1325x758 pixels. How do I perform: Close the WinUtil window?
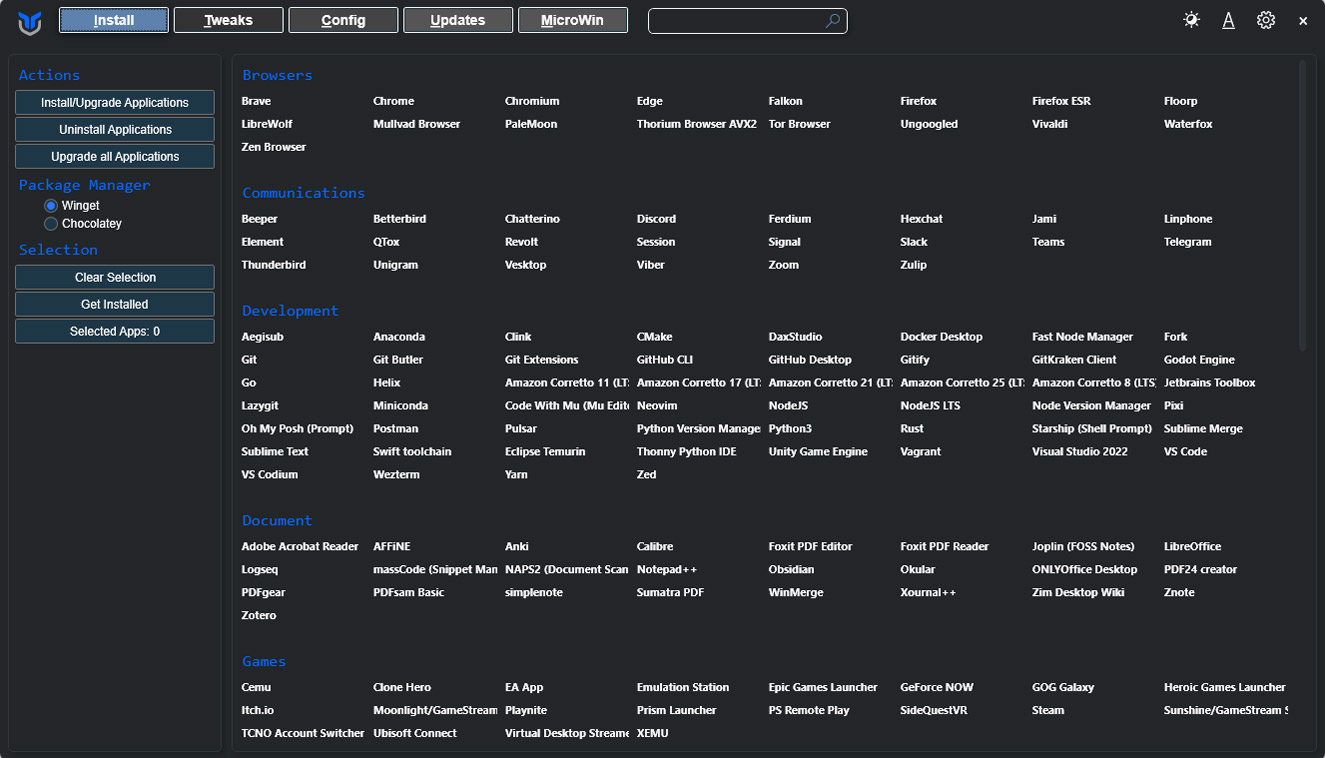pyautogui.click(x=1303, y=20)
